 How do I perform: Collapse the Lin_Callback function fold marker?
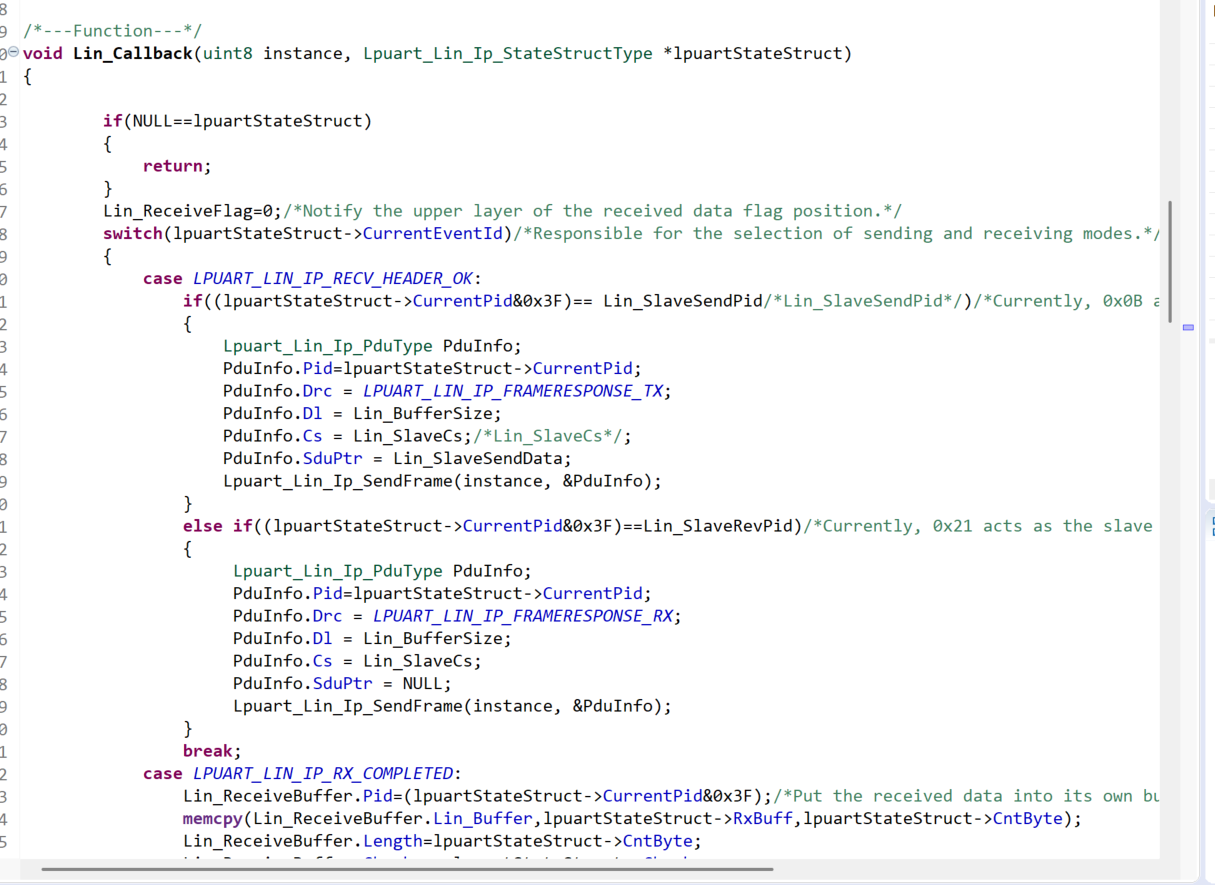pyautogui.click(x=14, y=52)
